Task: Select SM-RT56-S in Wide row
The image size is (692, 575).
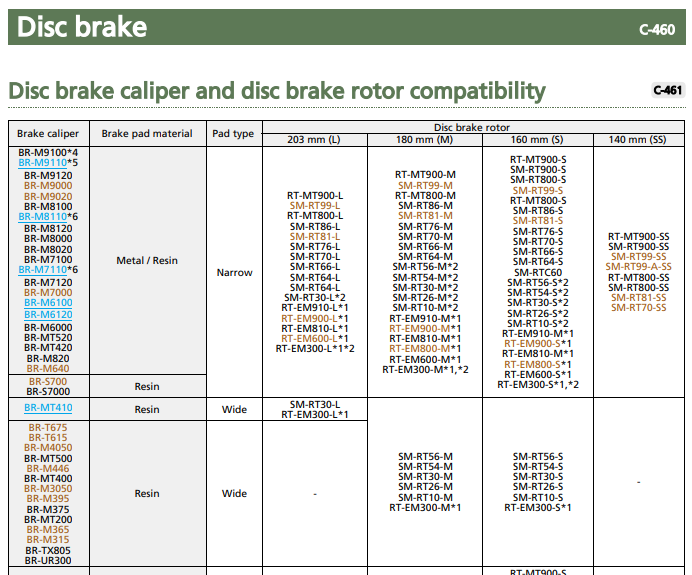Action: pyautogui.click(x=538, y=456)
